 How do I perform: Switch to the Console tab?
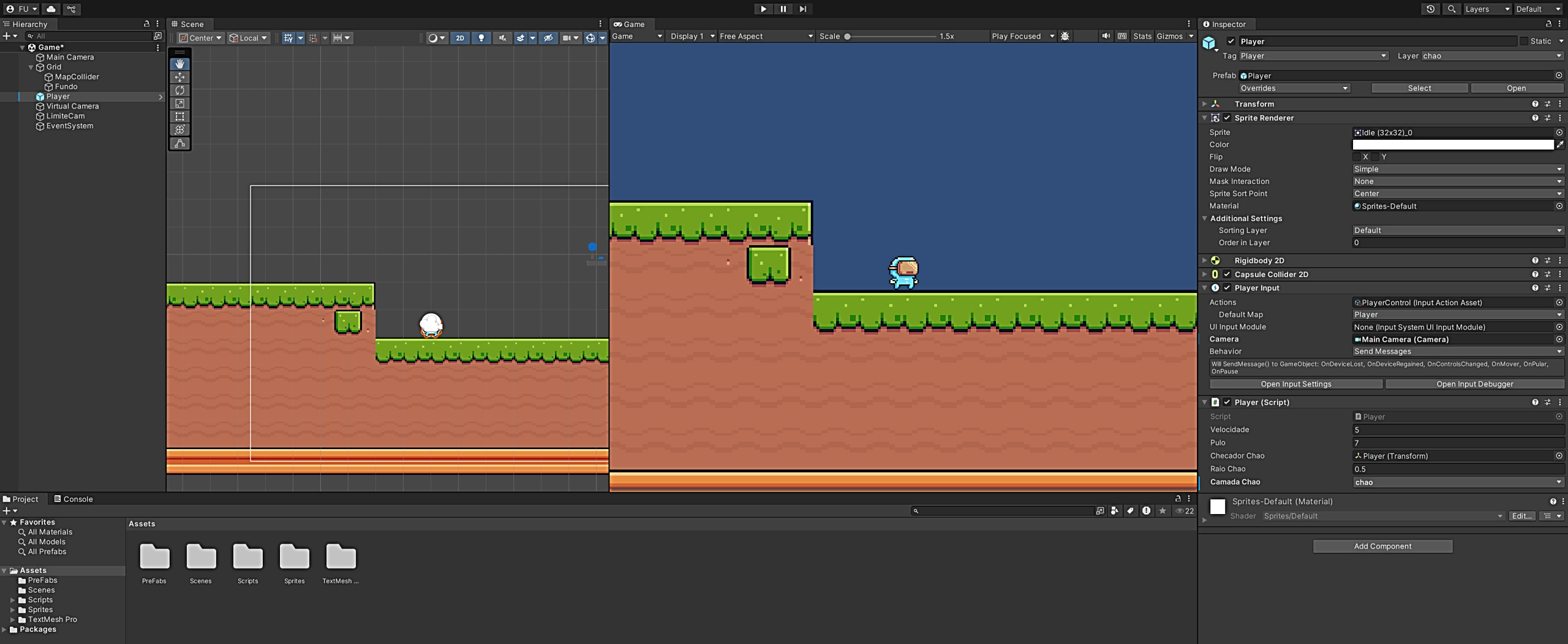73,499
